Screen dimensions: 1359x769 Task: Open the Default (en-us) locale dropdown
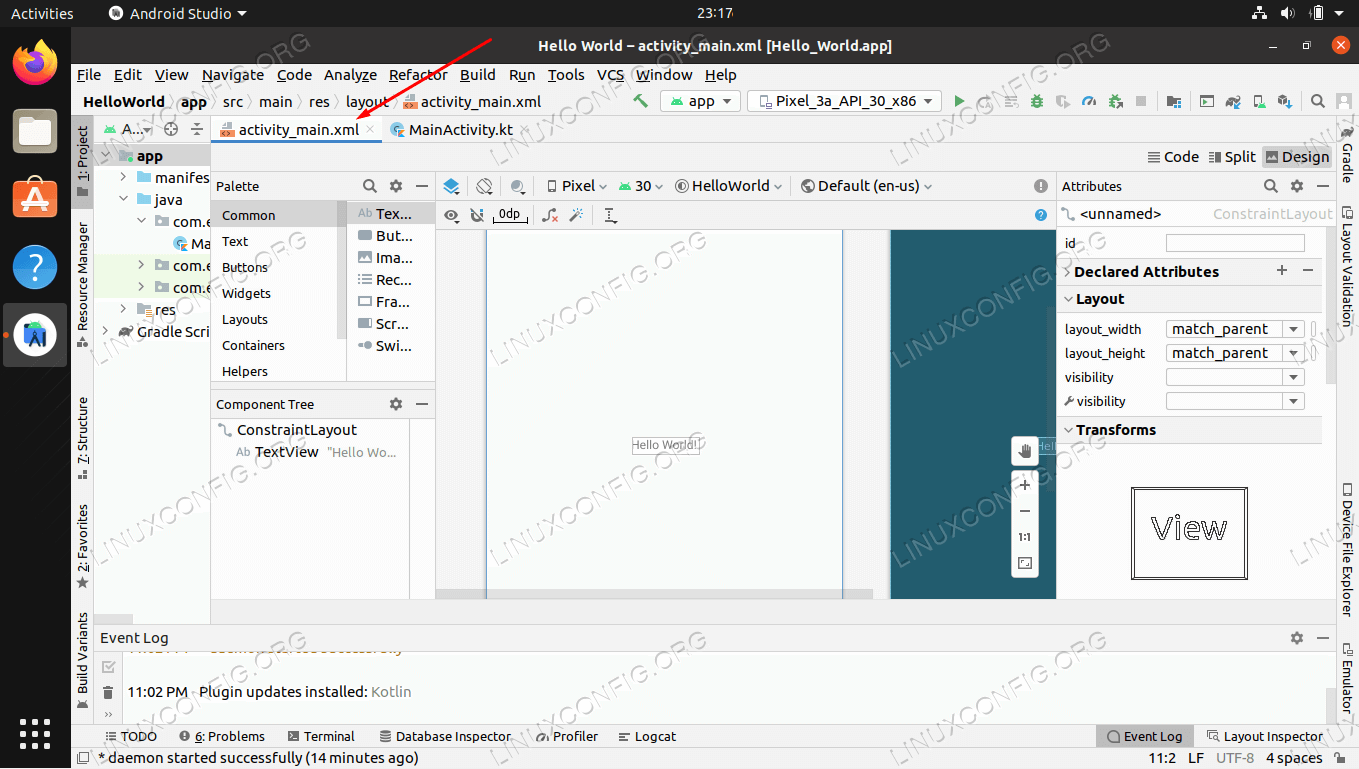pos(866,186)
